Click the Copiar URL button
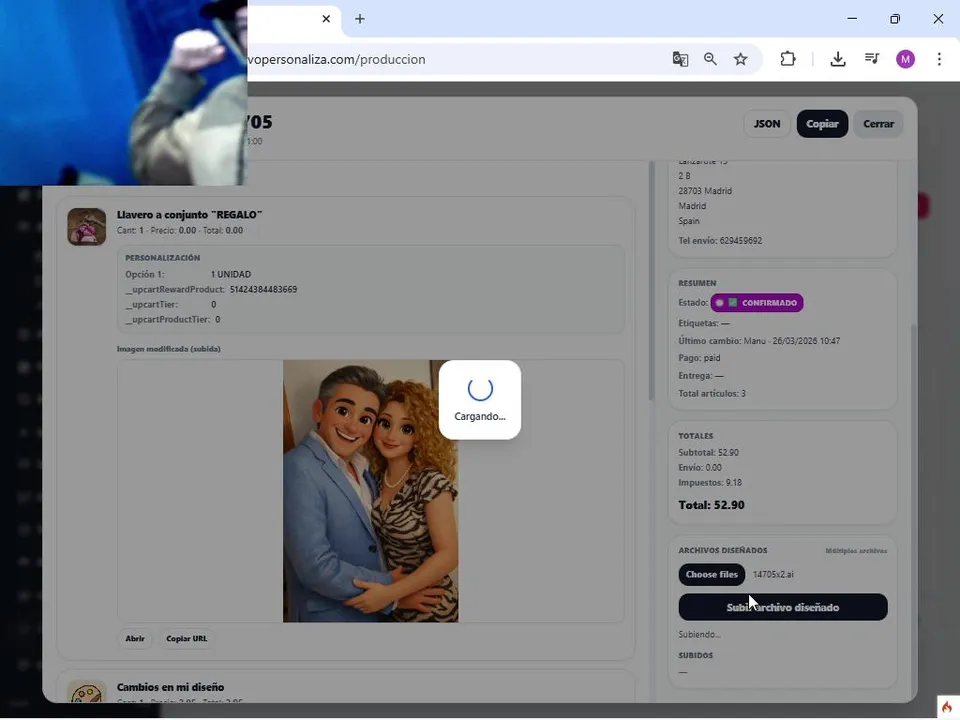The height and width of the screenshot is (720, 960). (x=187, y=639)
